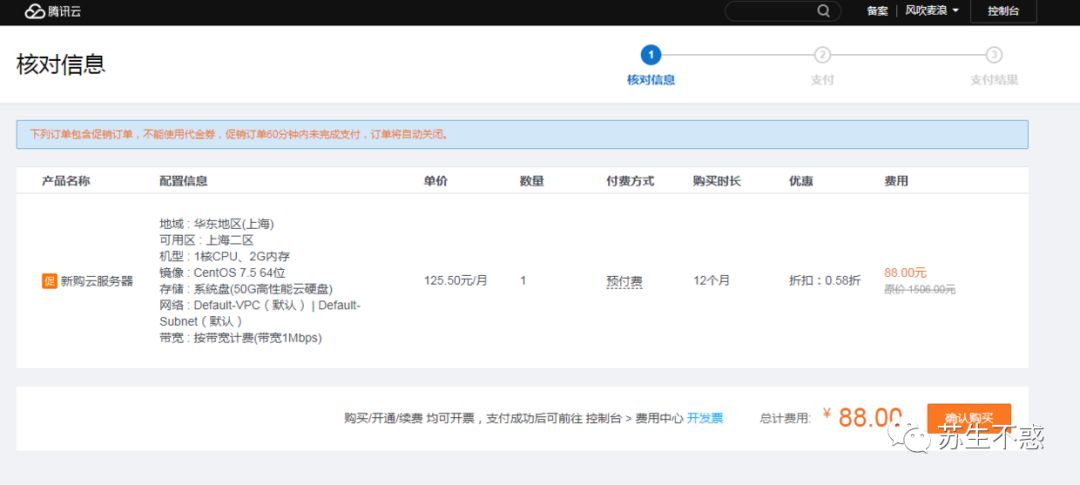Image resolution: width=1080 pixels, height=485 pixels.
Task: Click the 可用区：上海二区 line
Action: [x=207, y=240]
